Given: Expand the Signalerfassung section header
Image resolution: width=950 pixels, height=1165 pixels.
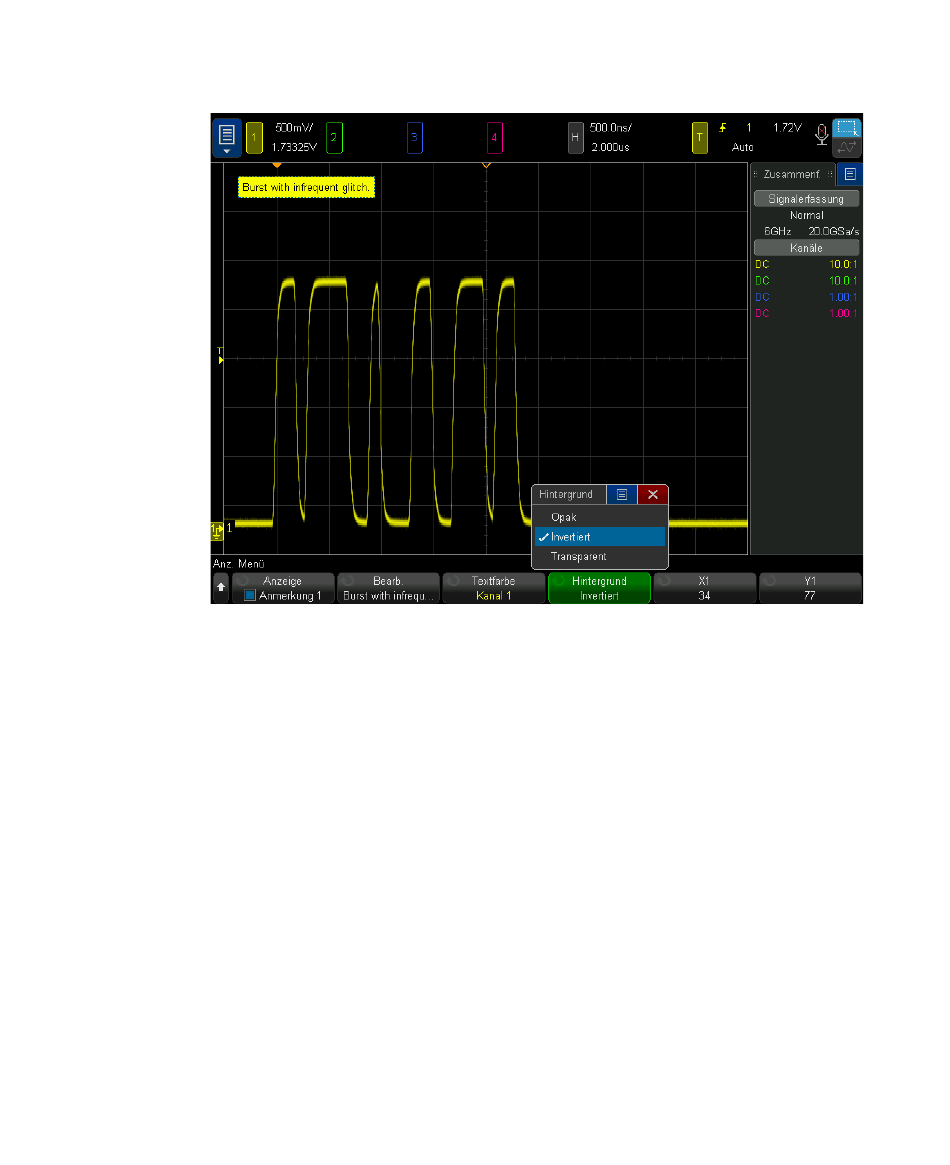Looking at the screenshot, I should coord(805,199).
